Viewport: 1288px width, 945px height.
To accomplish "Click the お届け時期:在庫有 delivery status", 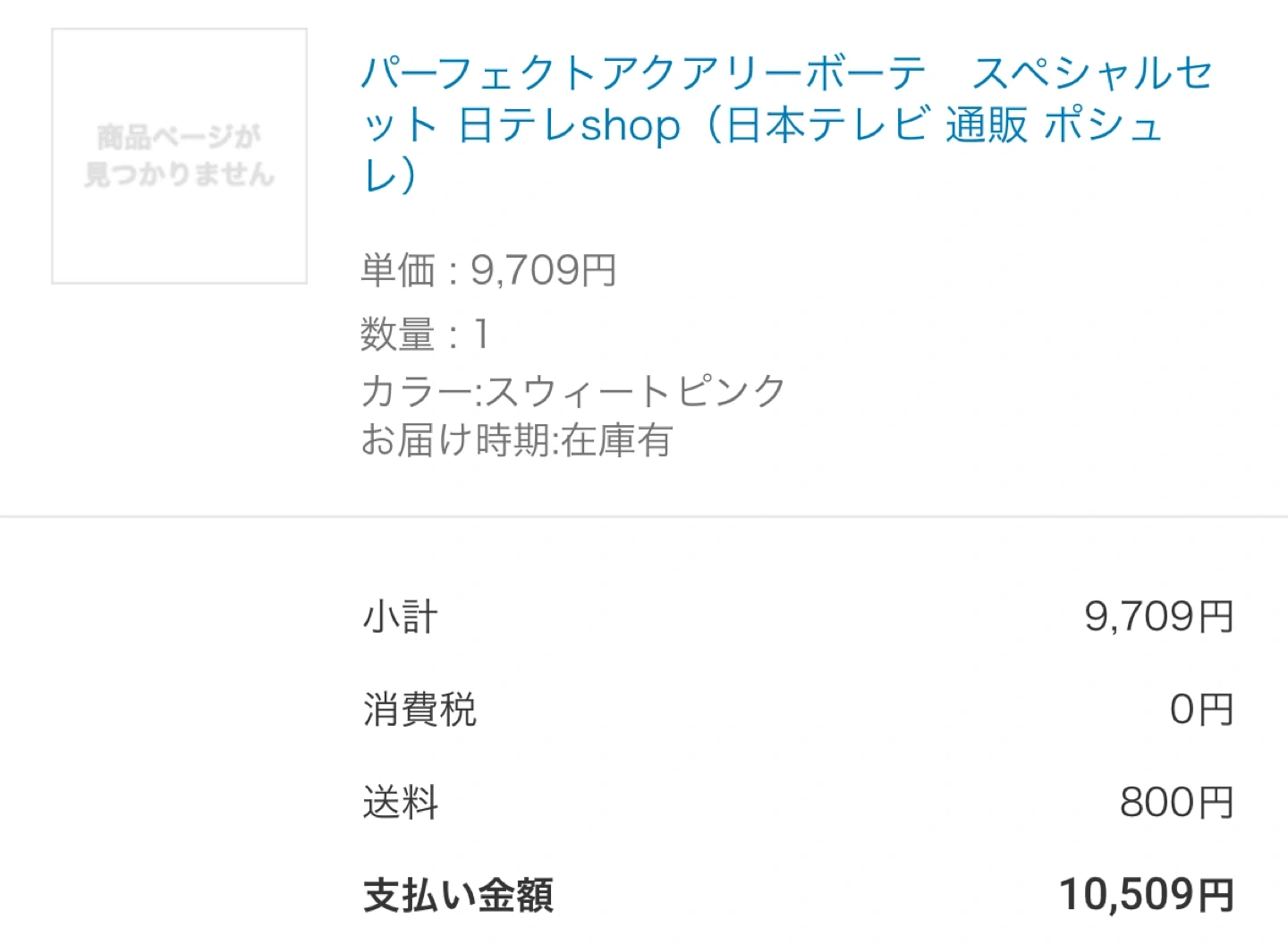I will (x=516, y=440).
